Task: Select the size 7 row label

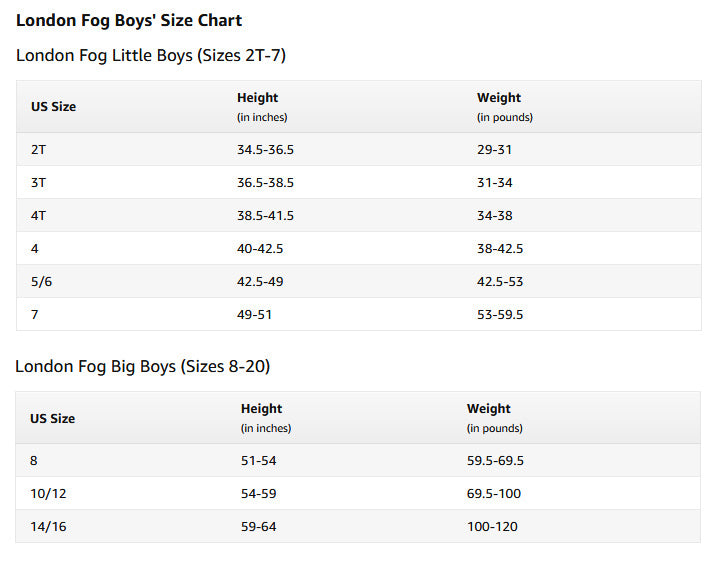Action: (34, 314)
